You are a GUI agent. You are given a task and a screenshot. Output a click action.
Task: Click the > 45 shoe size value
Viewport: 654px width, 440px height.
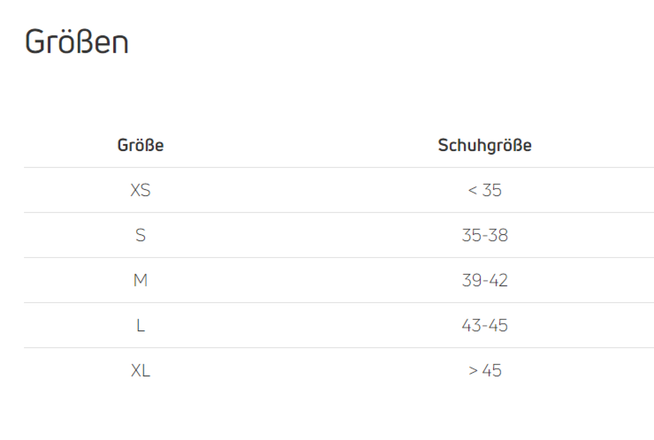pos(484,370)
